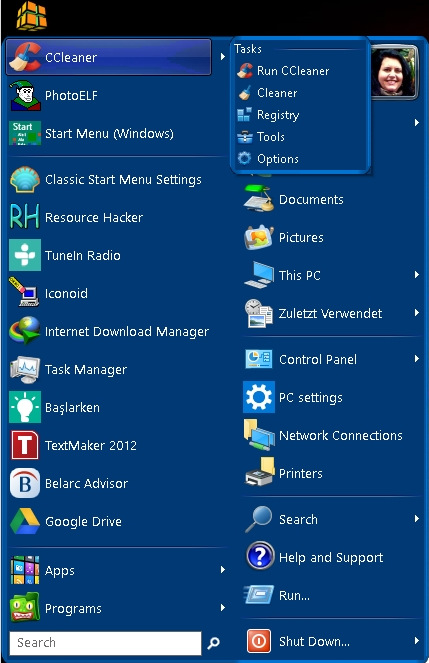Click the PC settings gear icon
The image size is (429, 663).
click(x=259, y=397)
